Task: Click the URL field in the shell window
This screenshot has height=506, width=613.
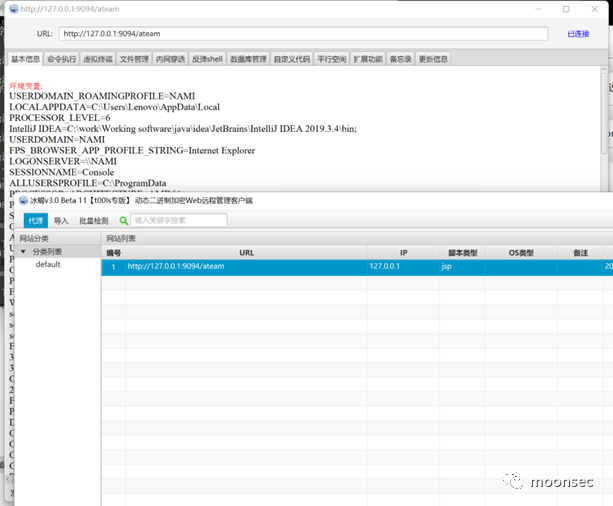Action: coord(303,34)
